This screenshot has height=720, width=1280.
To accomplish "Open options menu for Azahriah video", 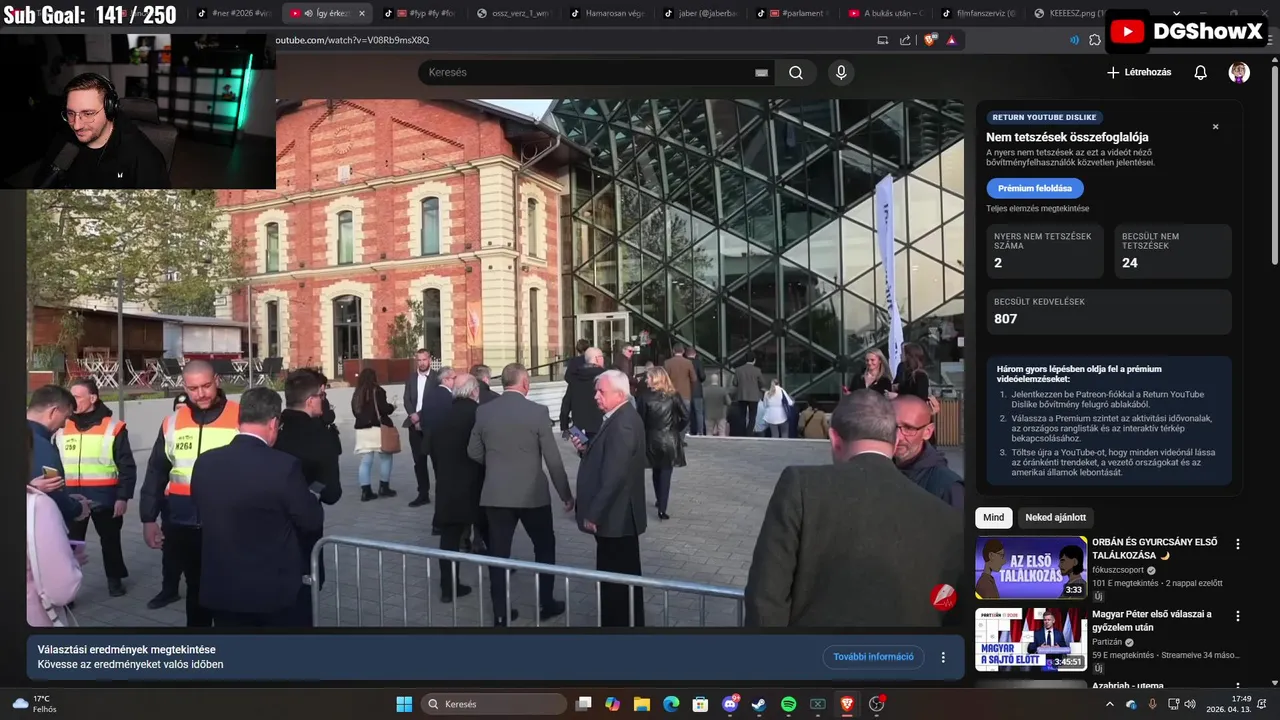I will click(x=1238, y=685).
